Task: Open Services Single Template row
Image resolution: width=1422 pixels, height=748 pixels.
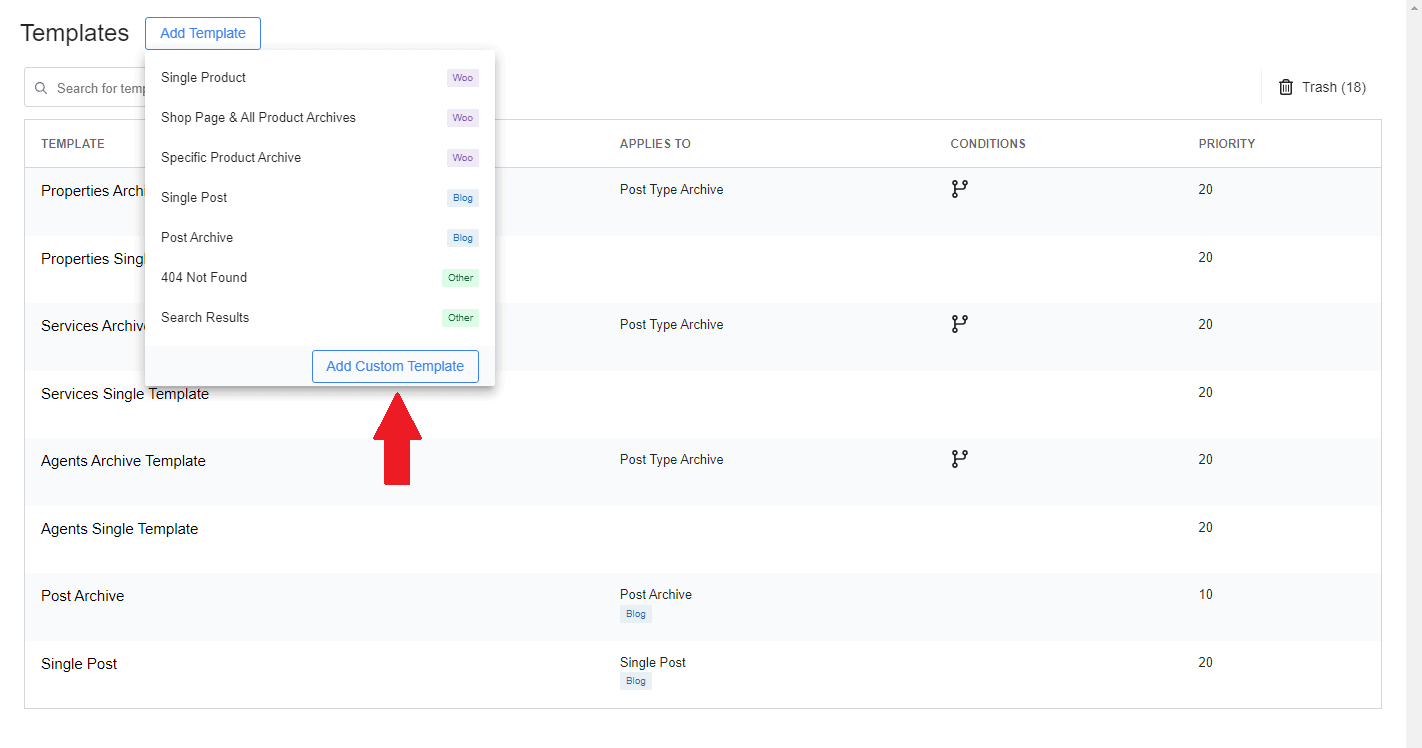Action: click(125, 394)
